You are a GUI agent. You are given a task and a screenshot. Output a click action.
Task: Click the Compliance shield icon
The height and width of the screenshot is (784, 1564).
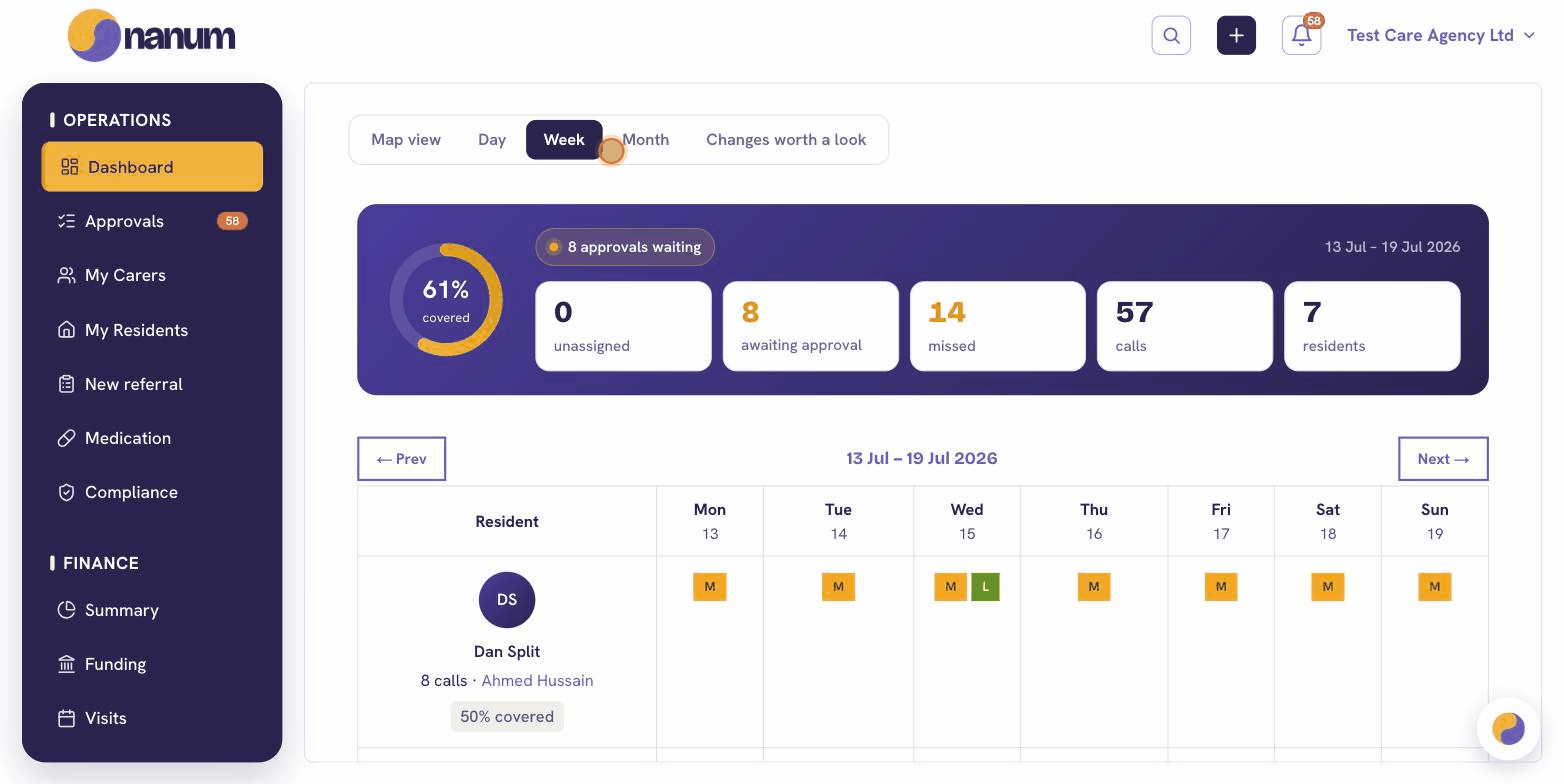(67, 492)
